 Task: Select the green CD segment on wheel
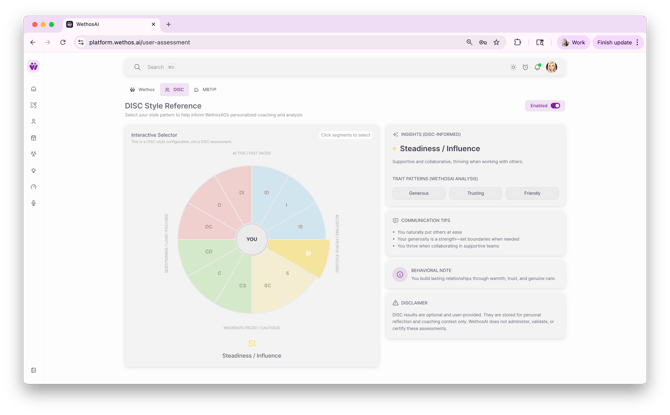click(209, 251)
